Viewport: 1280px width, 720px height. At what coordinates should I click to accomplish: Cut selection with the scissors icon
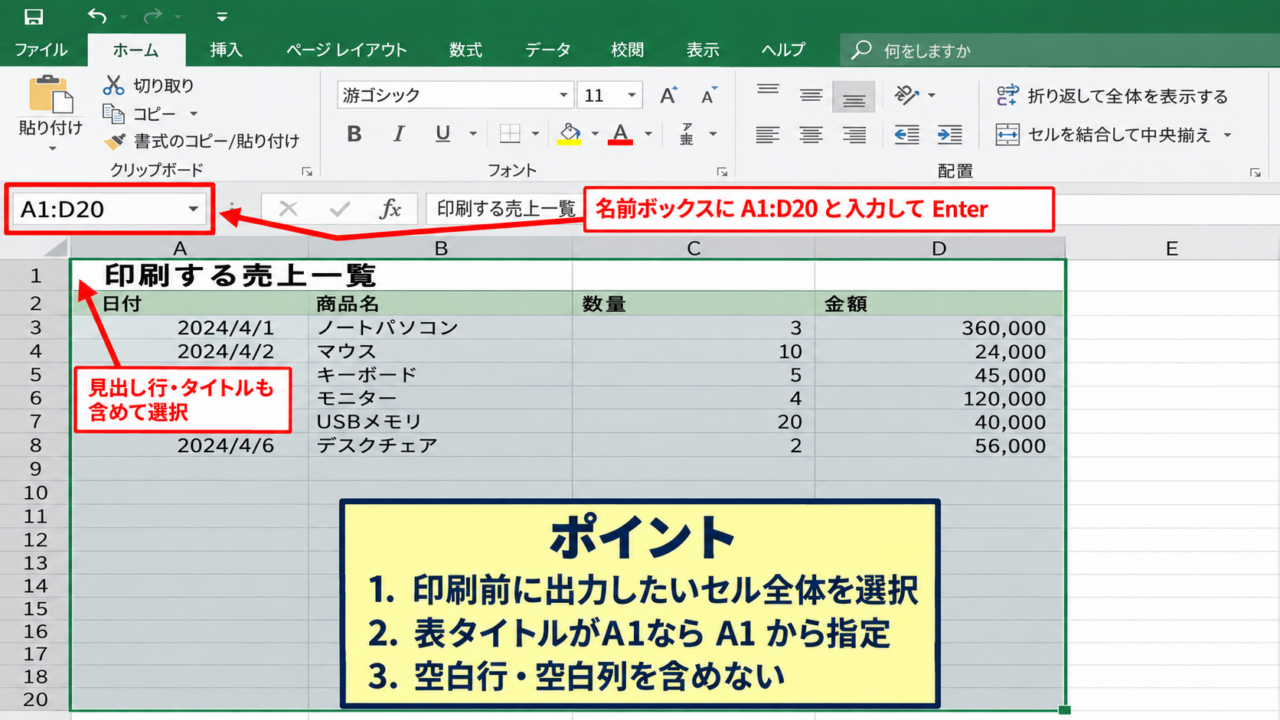pos(113,86)
